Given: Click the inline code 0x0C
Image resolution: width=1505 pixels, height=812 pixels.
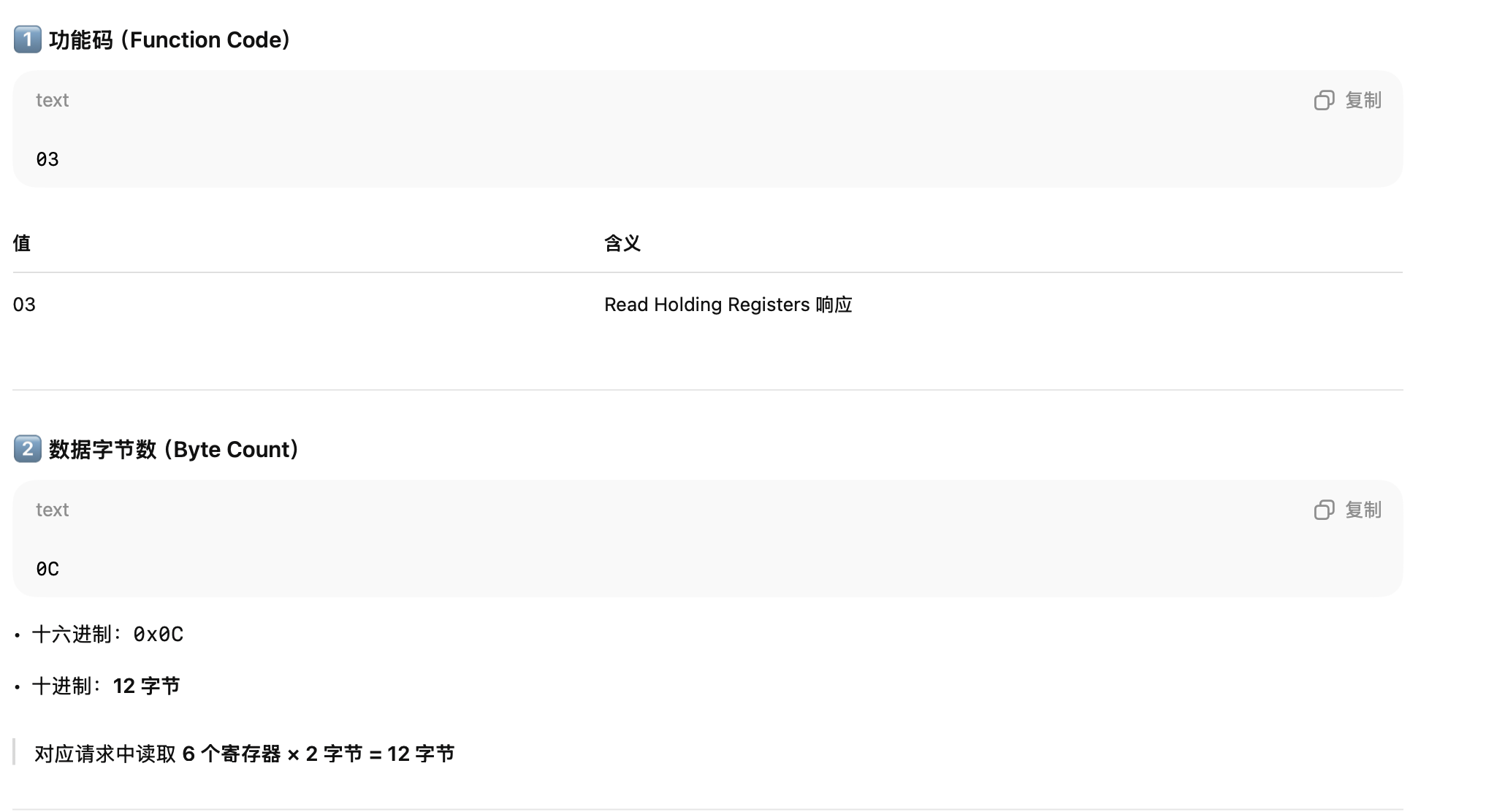Looking at the screenshot, I should pos(158,635).
